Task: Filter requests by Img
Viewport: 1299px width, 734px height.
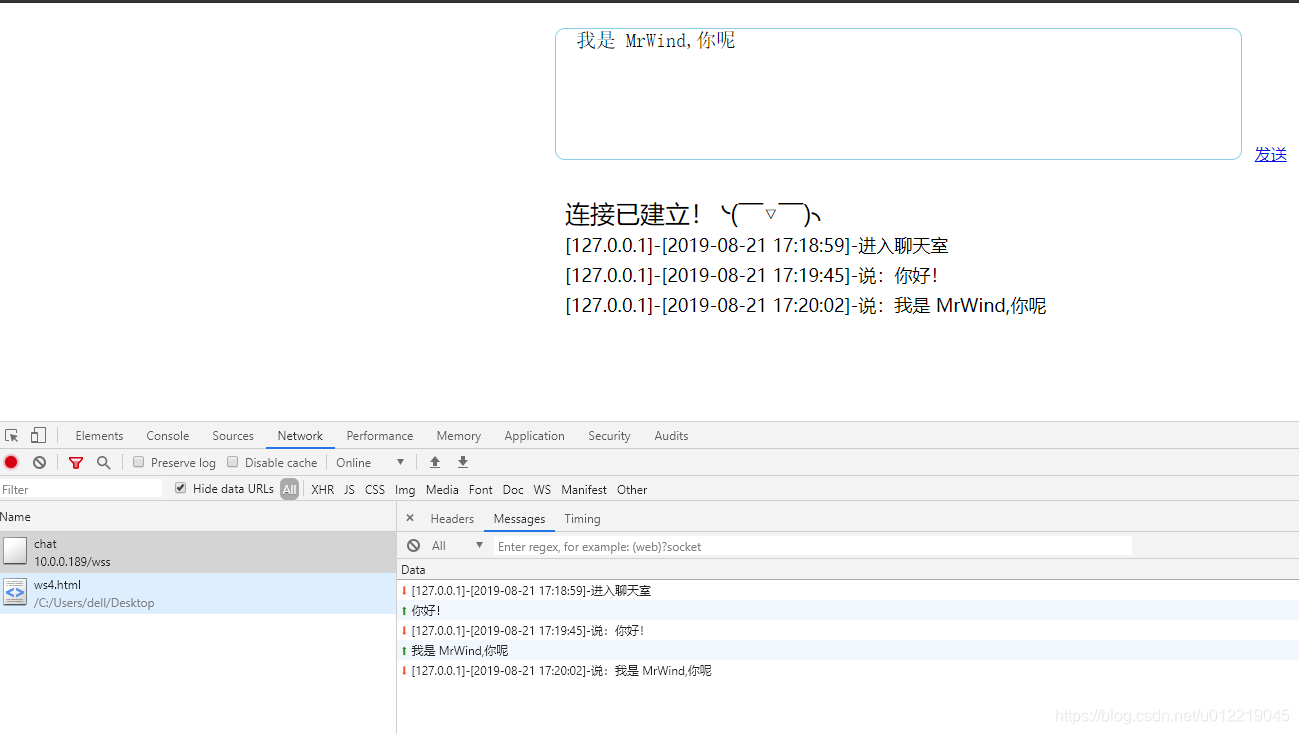Action: pyautogui.click(x=405, y=489)
